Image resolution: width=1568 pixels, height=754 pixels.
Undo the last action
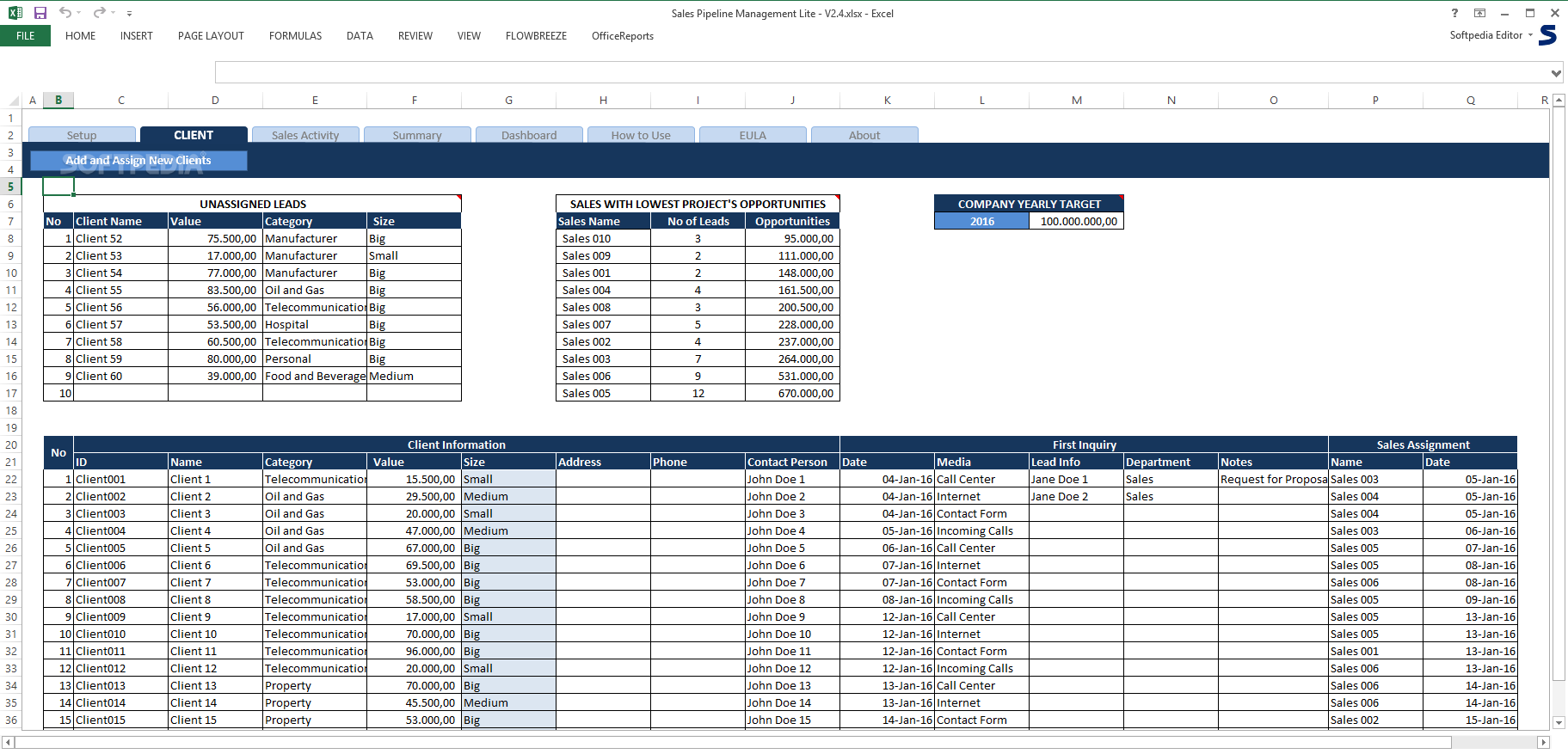(x=65, y=13)
